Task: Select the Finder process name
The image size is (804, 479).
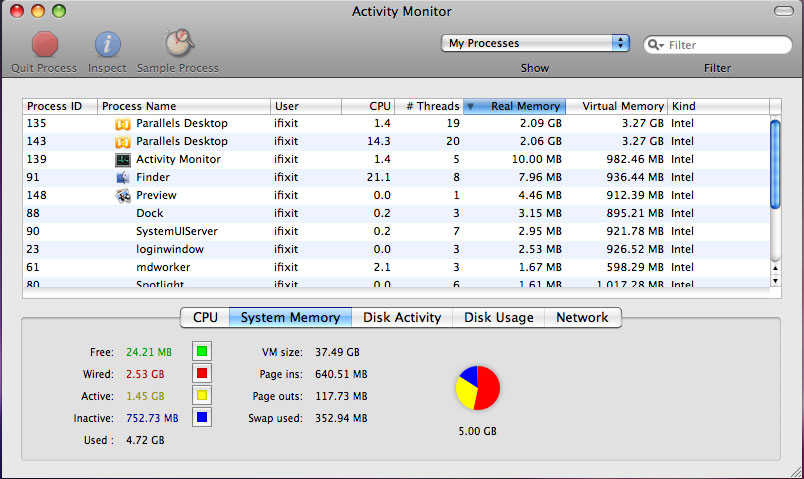Action: (153, 177)
